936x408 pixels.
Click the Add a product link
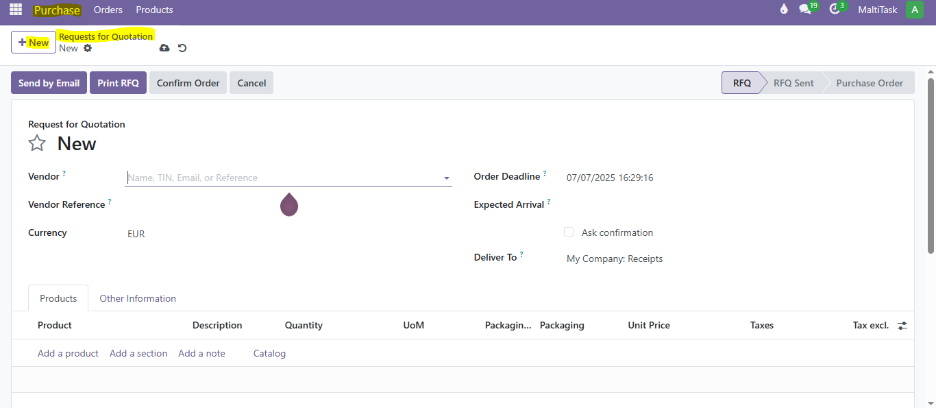pyautogui.click(x=68, y=354)
